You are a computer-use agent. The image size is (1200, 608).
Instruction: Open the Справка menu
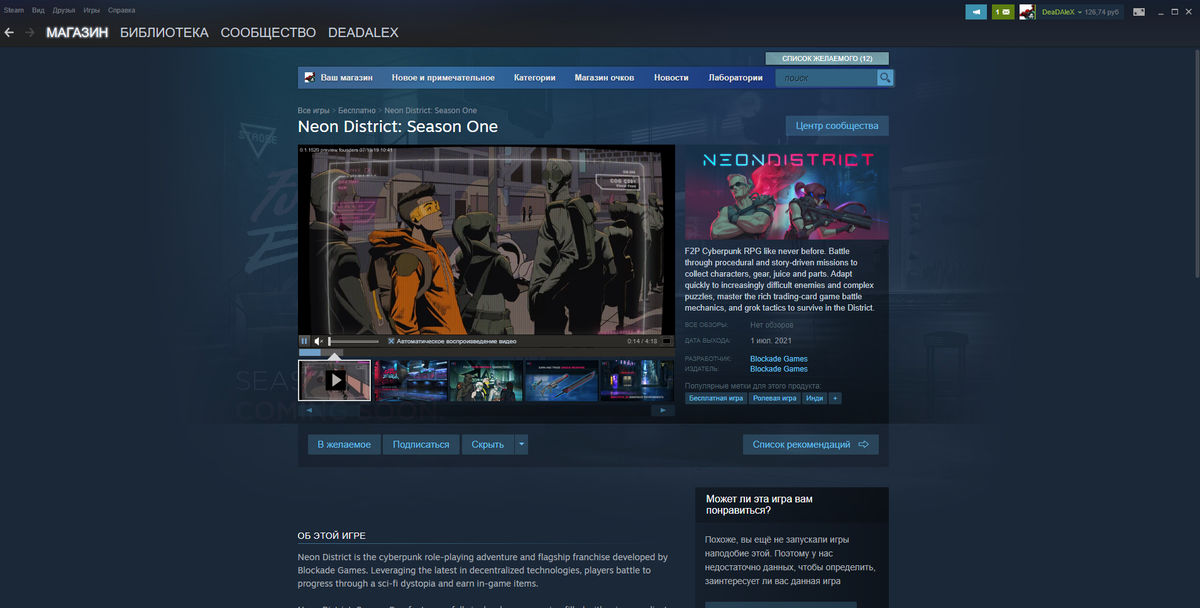point(121,9)
